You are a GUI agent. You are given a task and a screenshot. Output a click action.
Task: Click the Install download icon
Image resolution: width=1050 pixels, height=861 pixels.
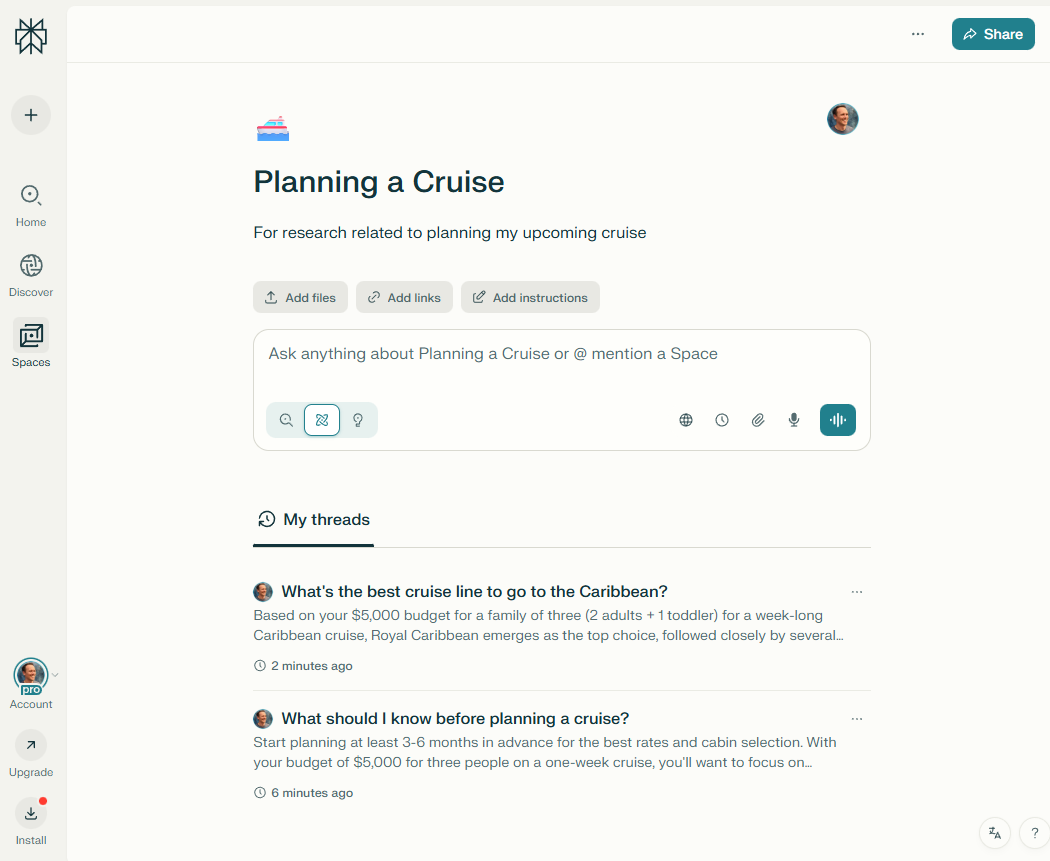click(31, 813)
